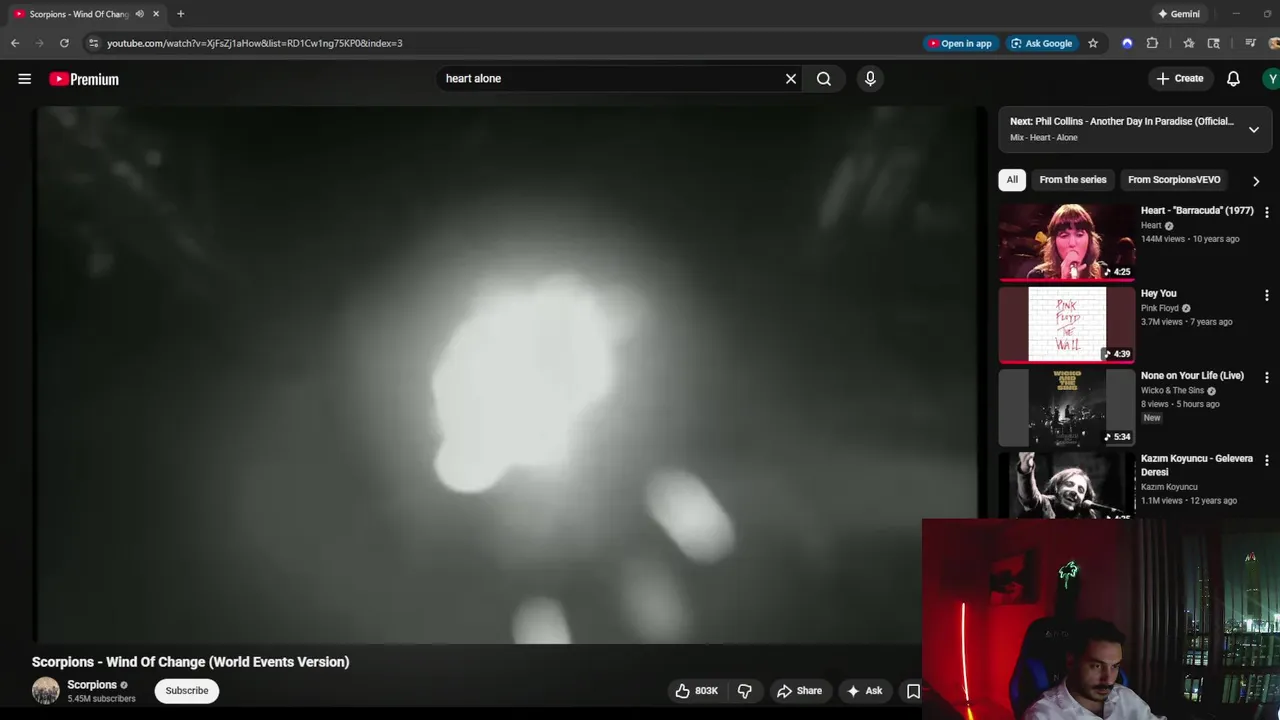Like the Scorpions video

click(697, 691)
